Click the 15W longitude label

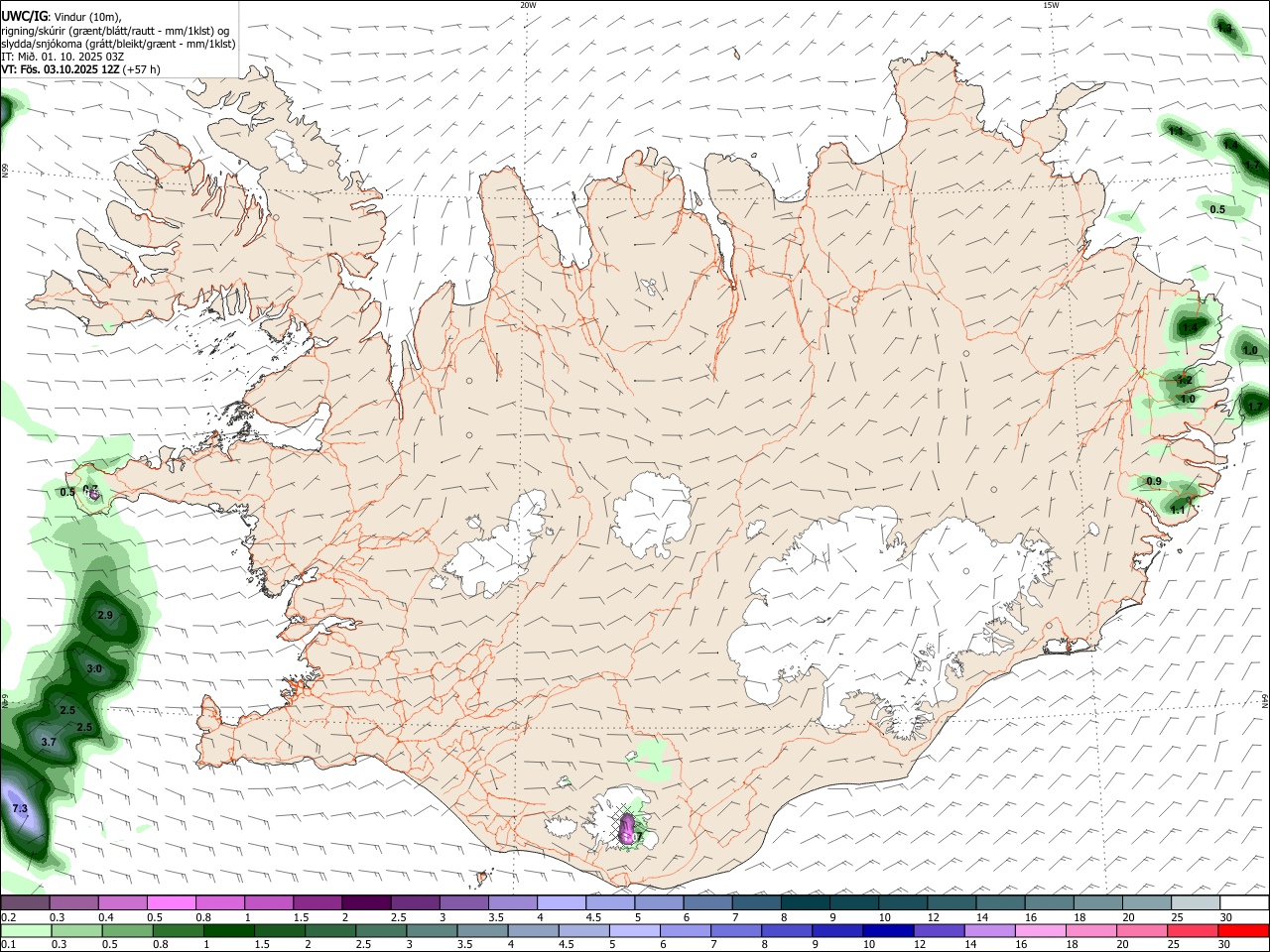click(x=1051, y=5)
